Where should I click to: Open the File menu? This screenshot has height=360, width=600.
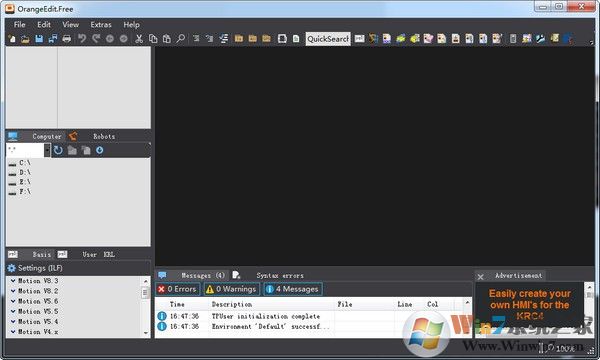[x=20, y=24]
